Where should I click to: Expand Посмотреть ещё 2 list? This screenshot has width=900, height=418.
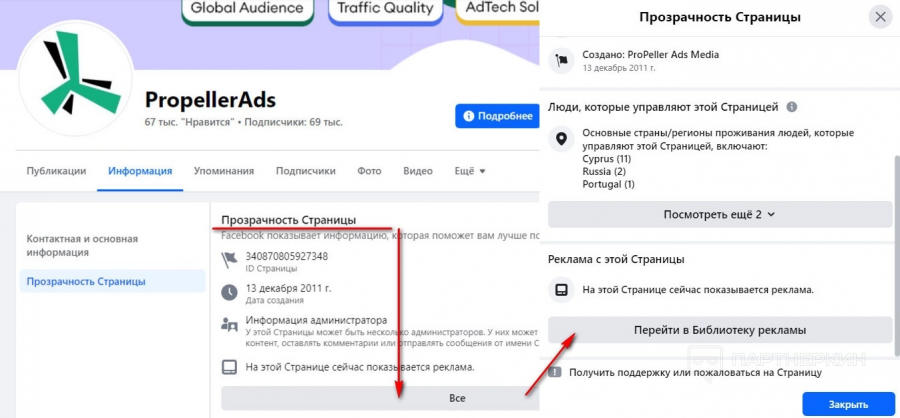pyautogui.click(x=720, y=214)
